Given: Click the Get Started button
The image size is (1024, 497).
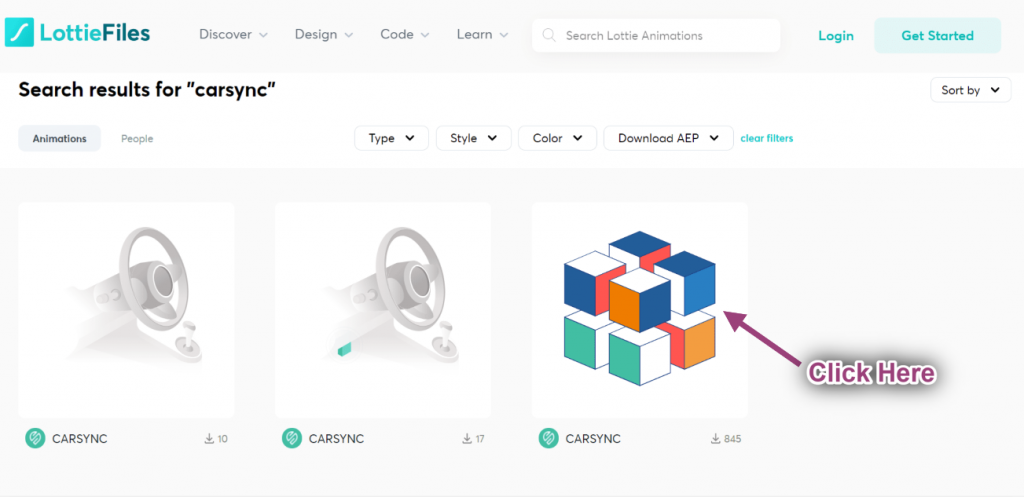Looking at the screenshot, I should coord(937,36).
